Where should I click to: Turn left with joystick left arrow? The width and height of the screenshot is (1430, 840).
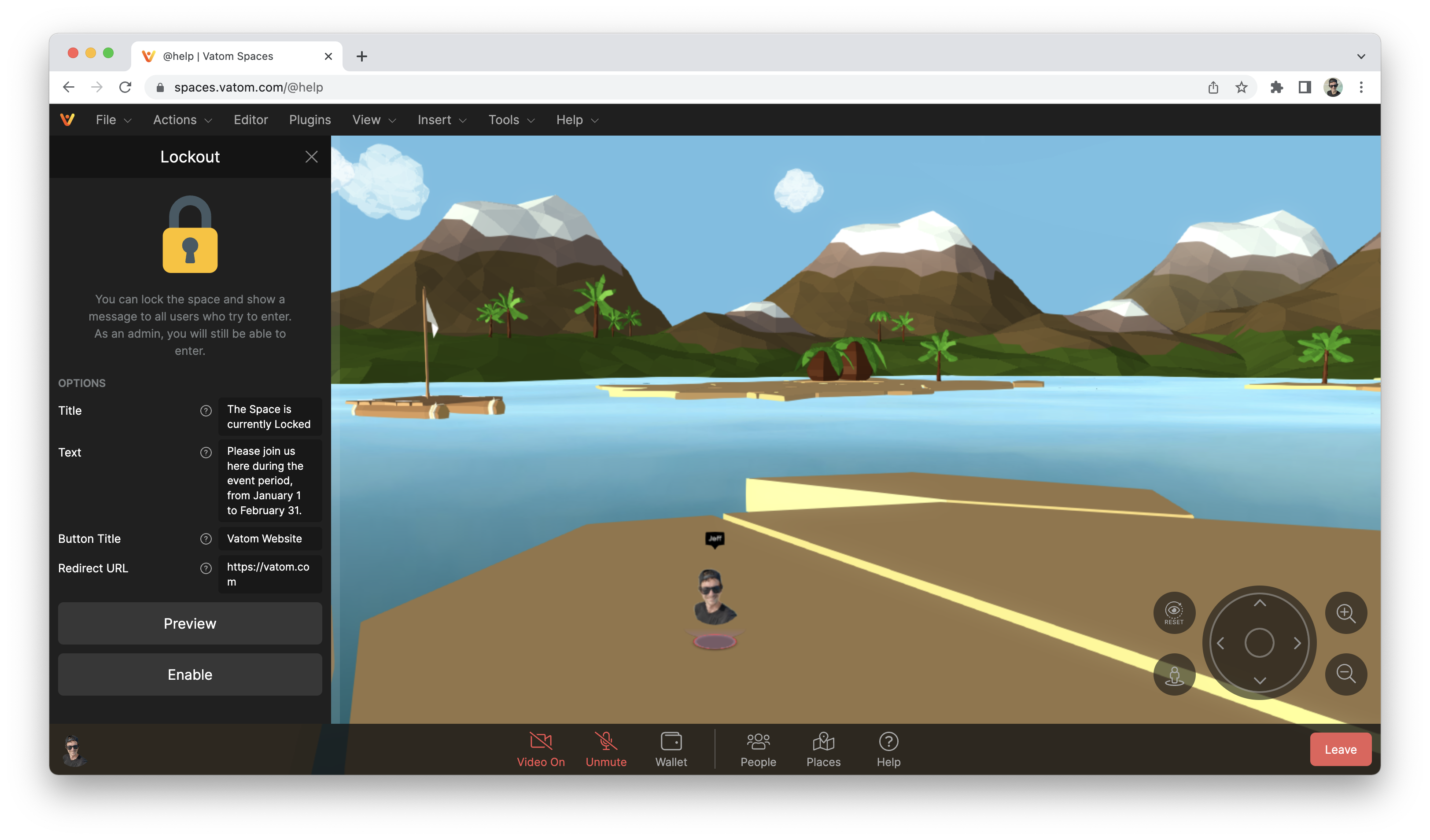pyautogui.click(x=1220, y=643)
